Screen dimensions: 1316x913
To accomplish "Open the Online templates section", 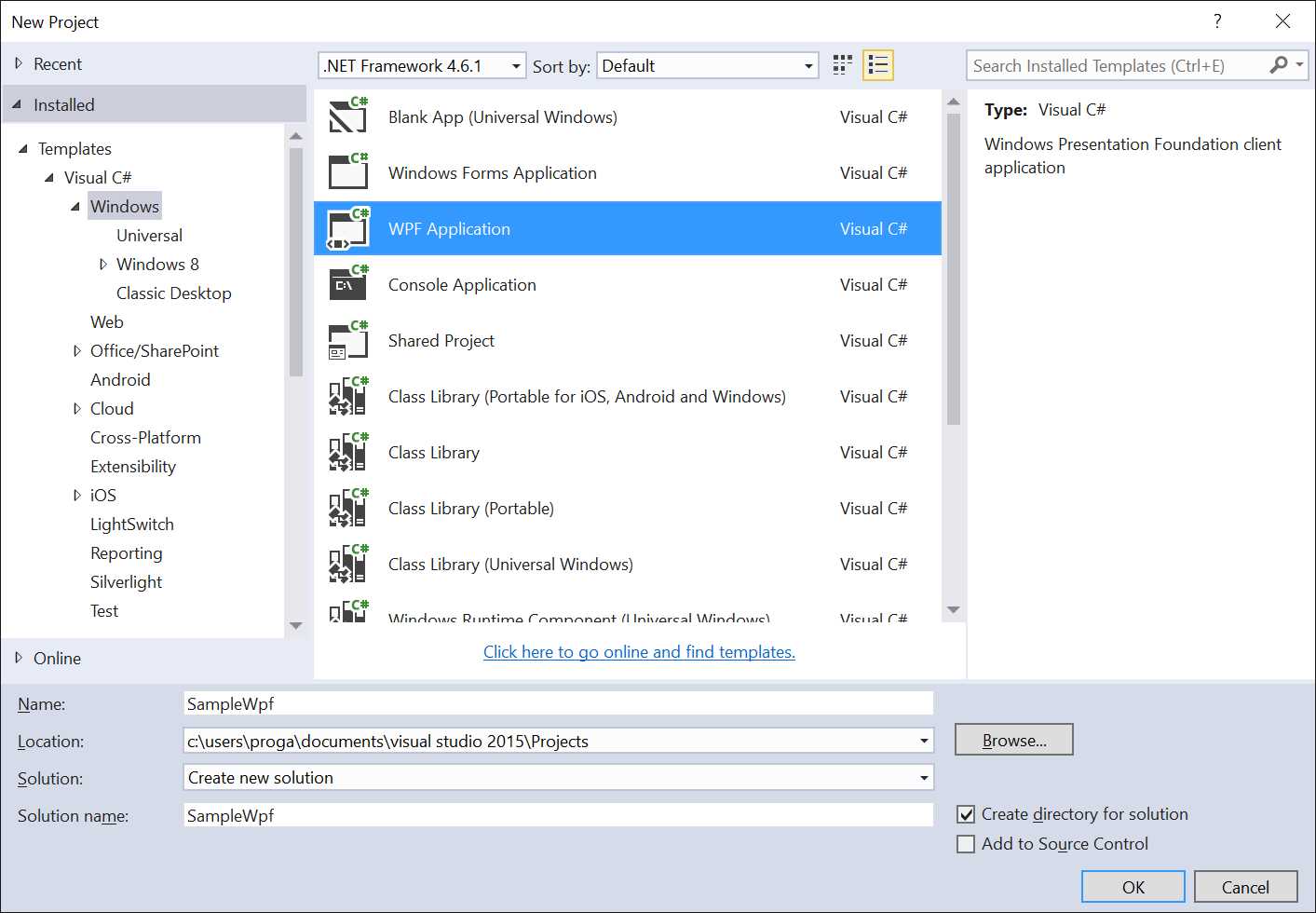I will [x=56, y=658].
